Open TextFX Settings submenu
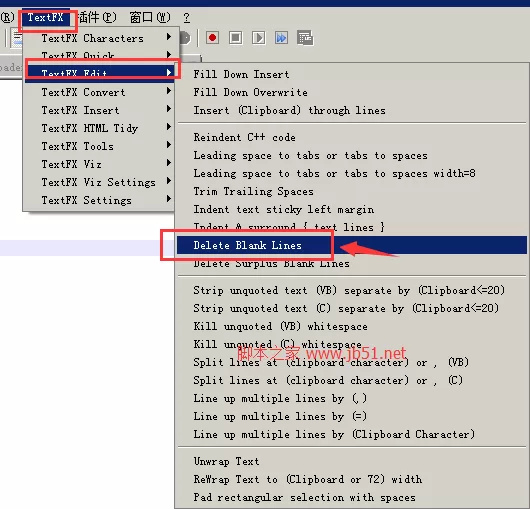530x509 pixels. pos(99,200)
